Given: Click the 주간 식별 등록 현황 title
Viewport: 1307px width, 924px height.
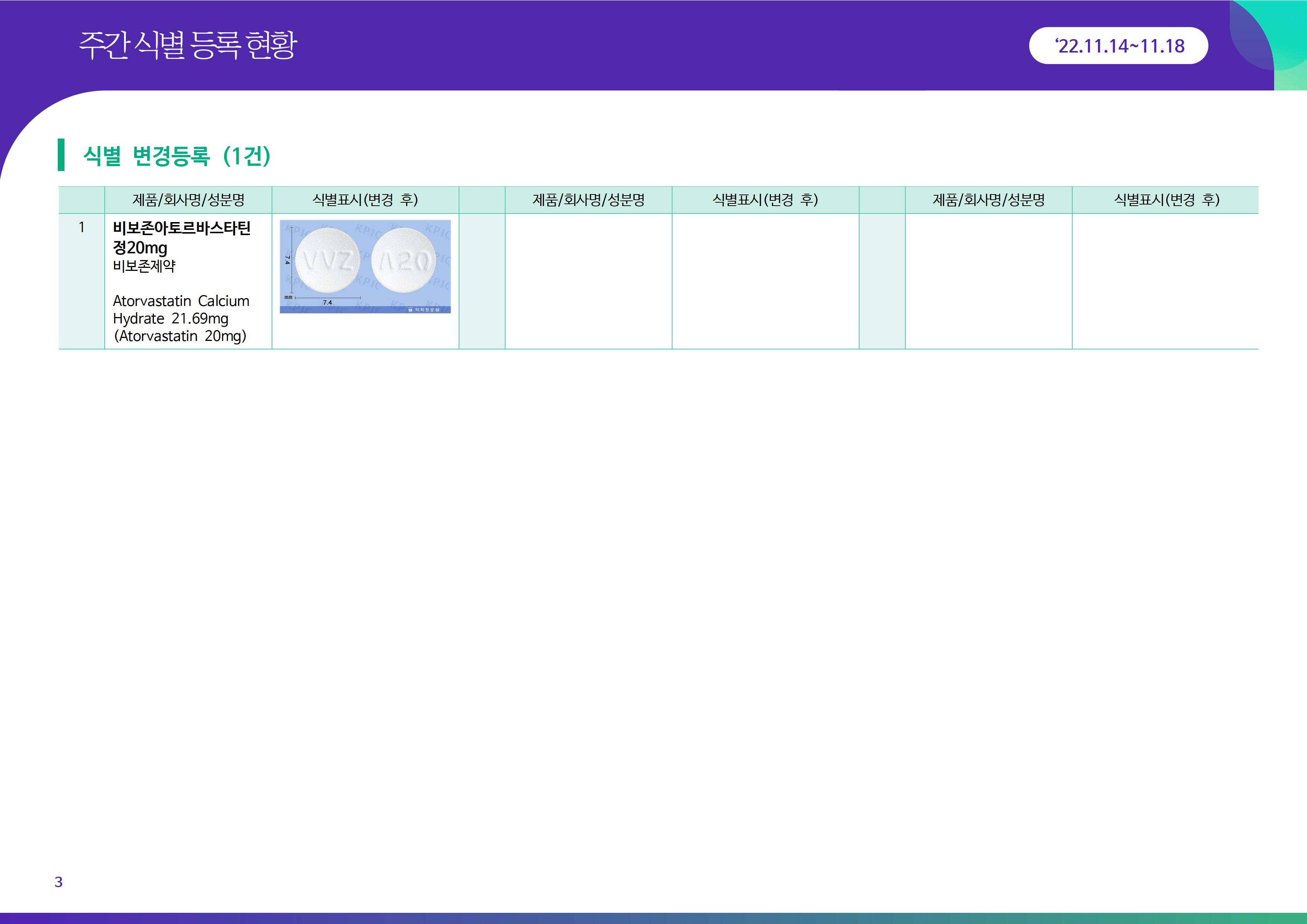Looking at the screenshot, I should click(x=188, y=45).
